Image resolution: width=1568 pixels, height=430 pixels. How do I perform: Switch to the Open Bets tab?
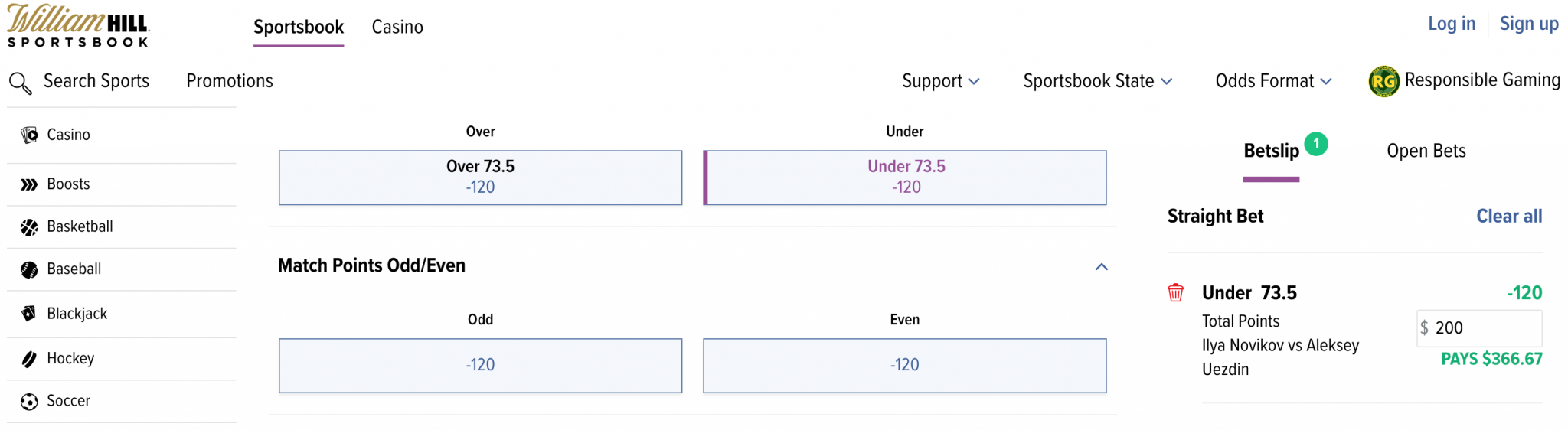tap(1426, 151)
